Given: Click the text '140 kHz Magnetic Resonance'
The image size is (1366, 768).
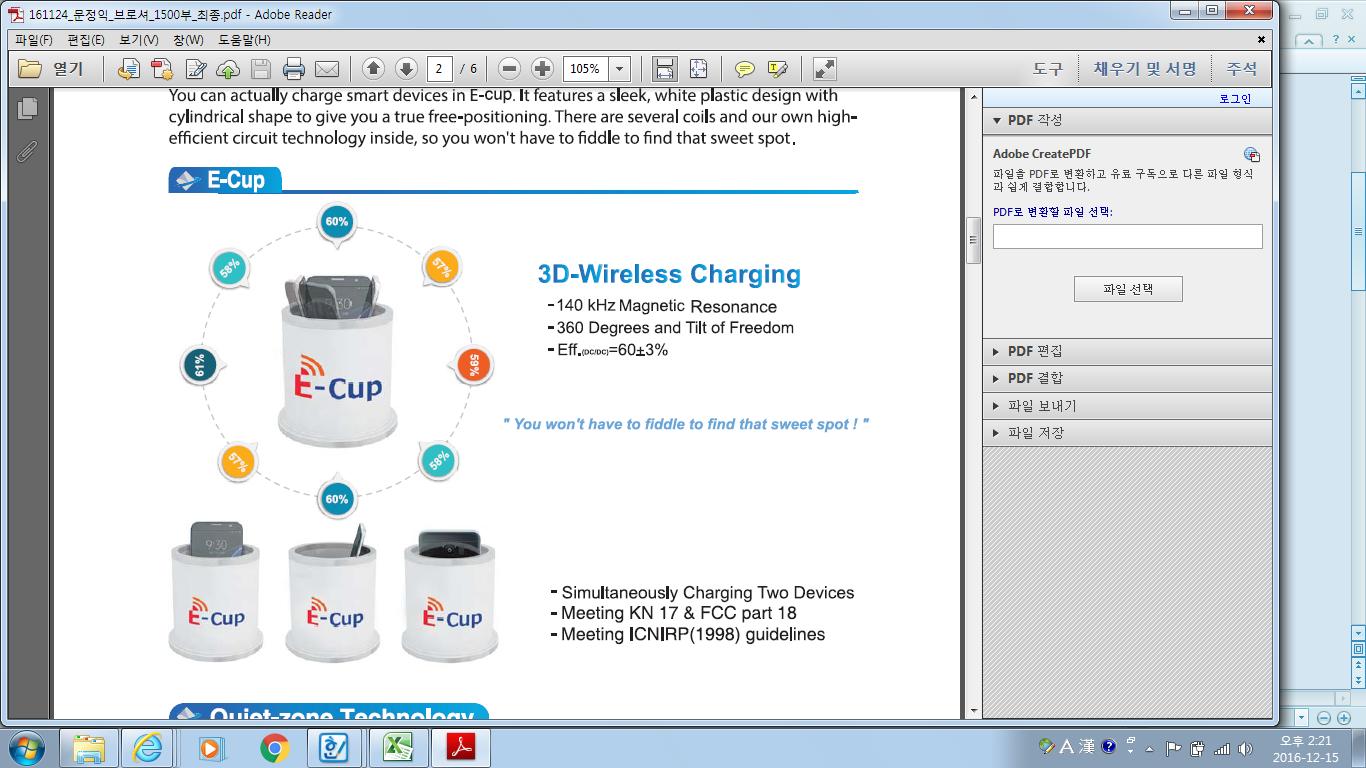Looking at the screenshot, I should (666, 306).
